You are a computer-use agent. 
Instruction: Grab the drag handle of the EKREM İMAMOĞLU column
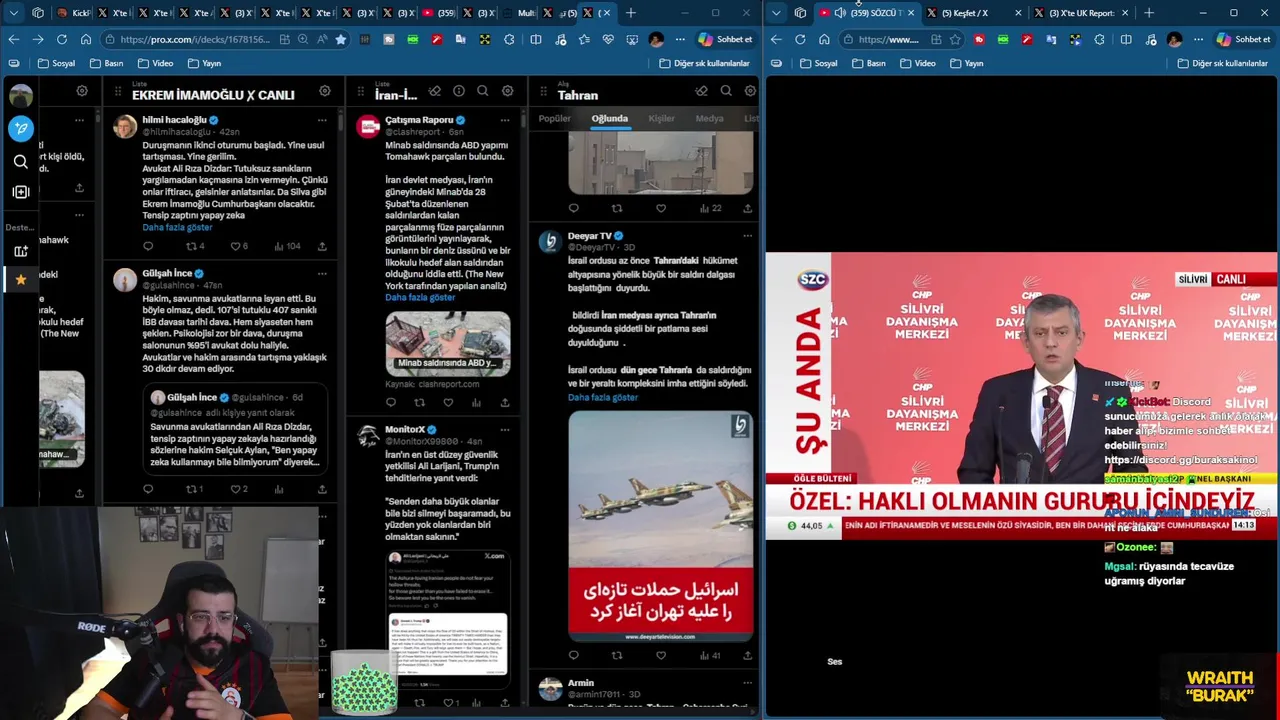(118, 93)
